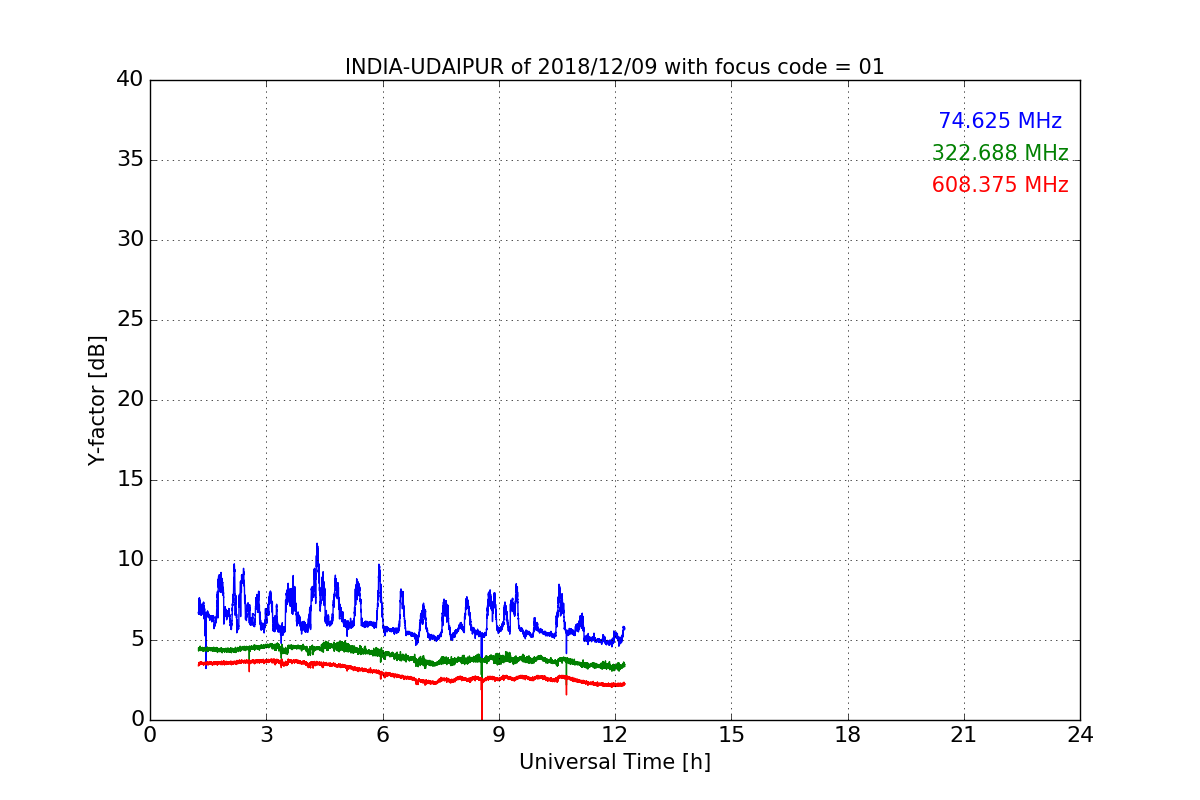
Task: Click the 21 tick label on the time axis
Action: point(963,736)
